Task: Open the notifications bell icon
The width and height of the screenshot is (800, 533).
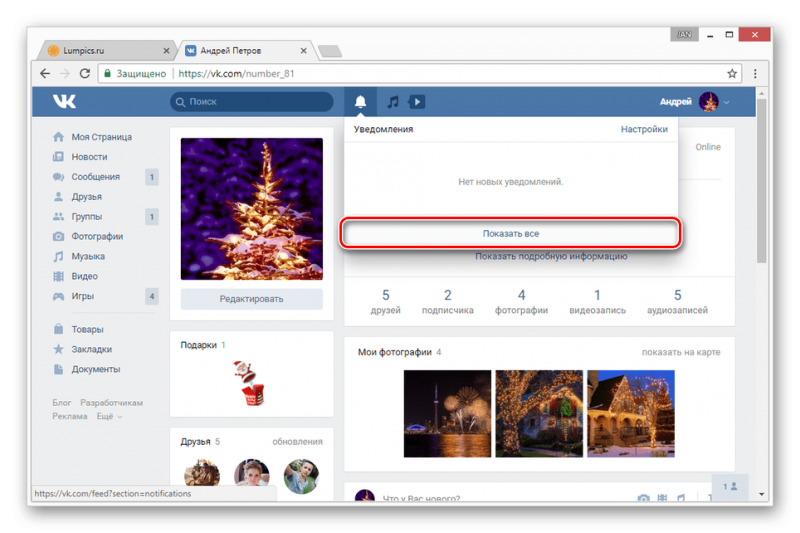Action: pos(360,101)
